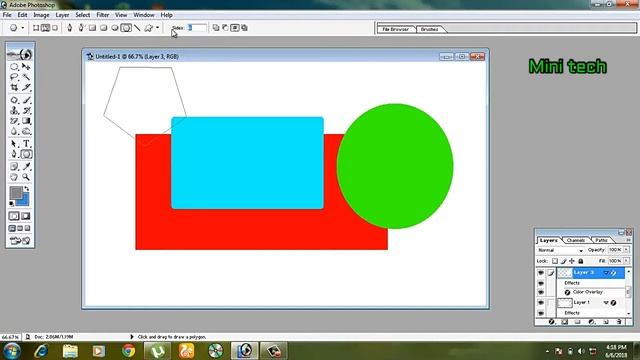The width and height of the screenshot is (640, 360).
Task: Click the foreground gray color swatch
Action: coord(16,193)
